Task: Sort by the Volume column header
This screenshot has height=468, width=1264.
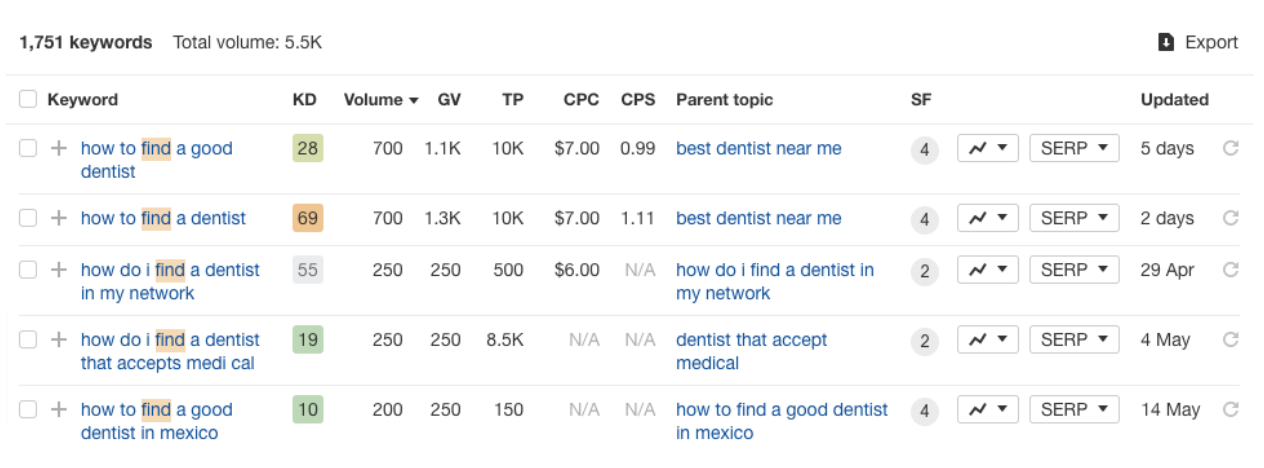Action: pyautogui.click(x=381, y=100)
